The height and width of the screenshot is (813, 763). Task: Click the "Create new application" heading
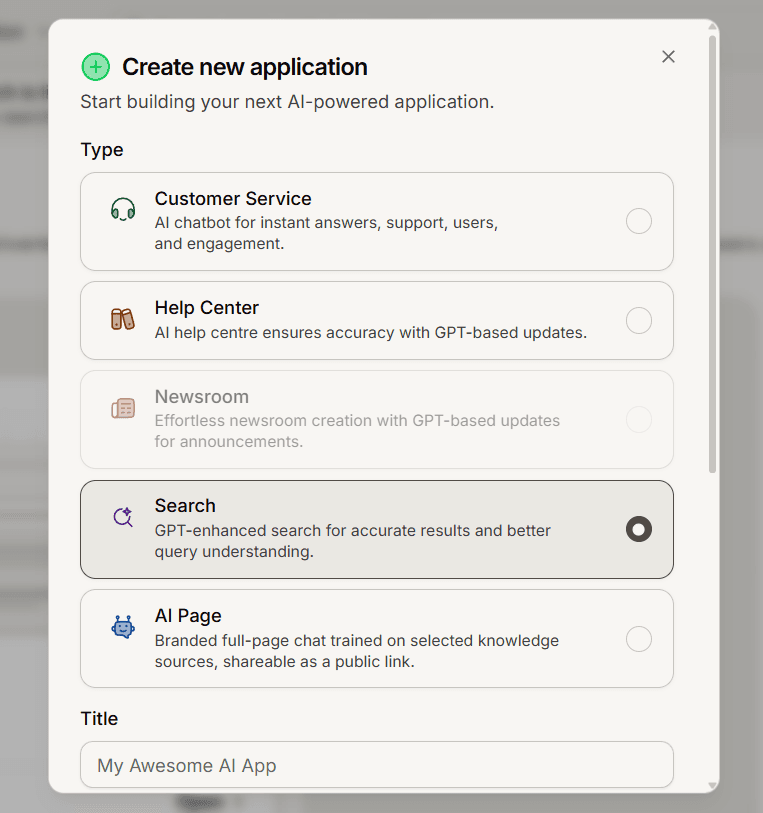click(245, 67)
